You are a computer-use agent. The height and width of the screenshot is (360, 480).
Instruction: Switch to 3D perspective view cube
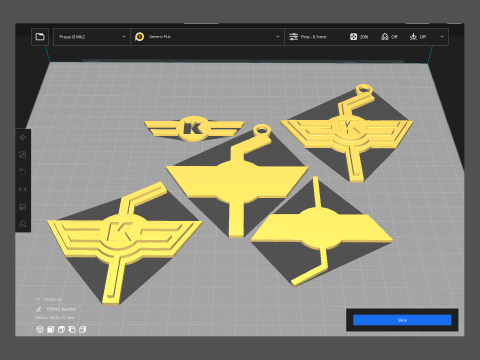[40, 329]
